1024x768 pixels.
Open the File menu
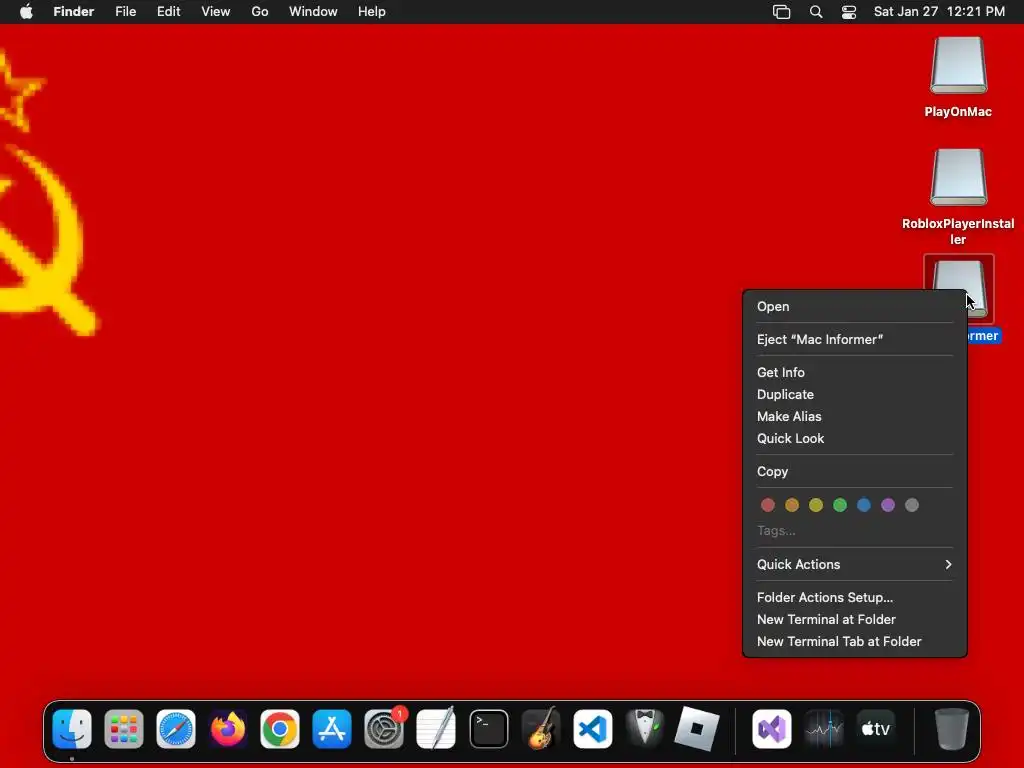(x=125, y=12)
